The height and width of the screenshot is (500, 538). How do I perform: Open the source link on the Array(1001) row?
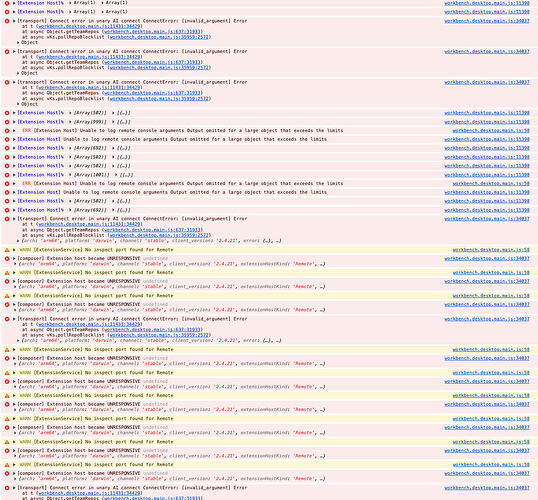(x=487, y=175)
